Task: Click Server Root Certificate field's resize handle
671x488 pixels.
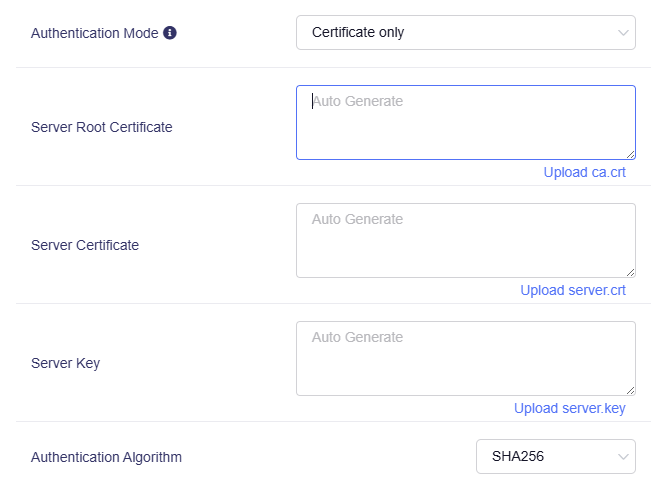Action: (630, 154)
